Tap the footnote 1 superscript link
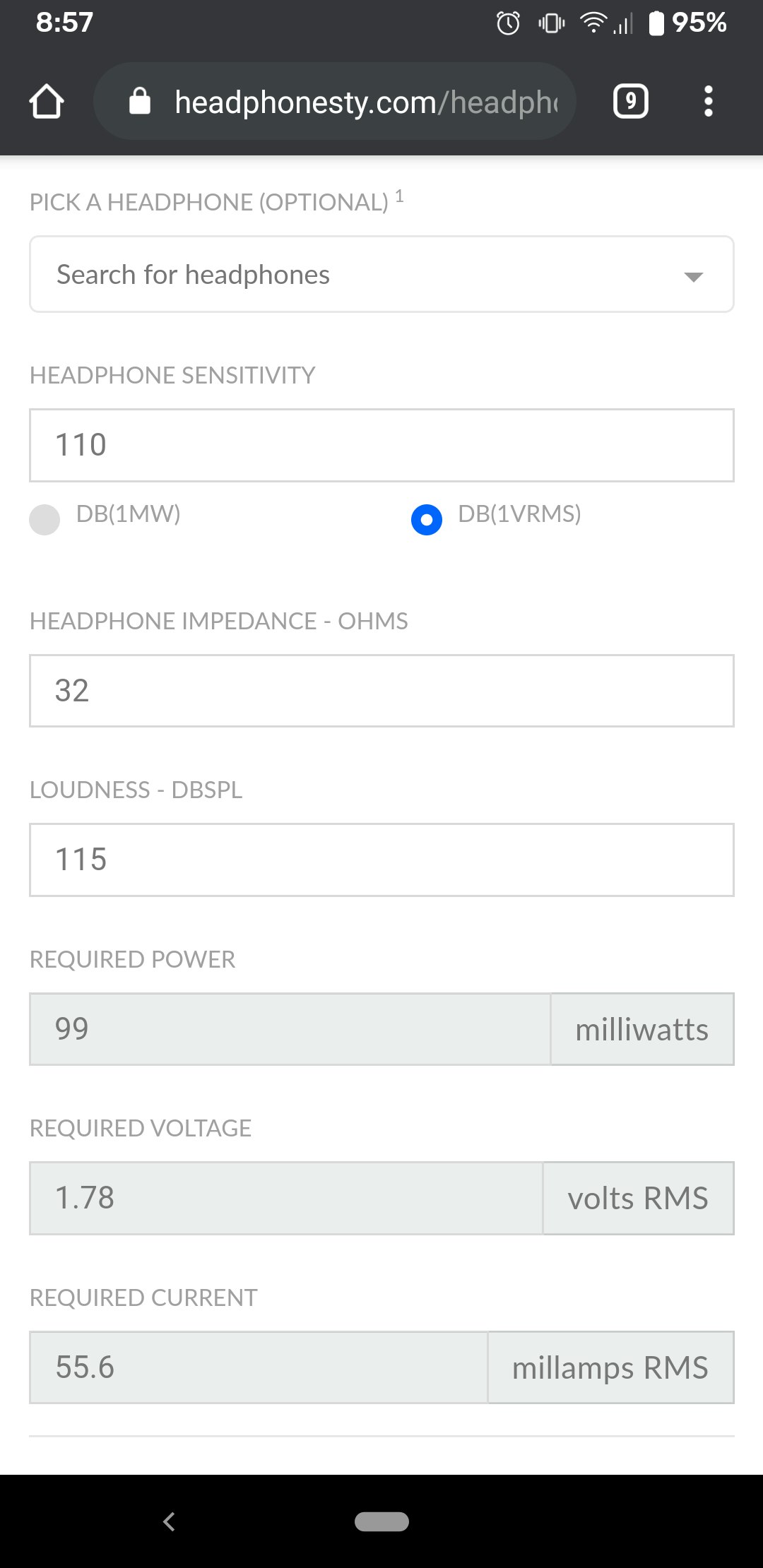This screenshot has width=763, height=1568. click(x=399, y=196)
